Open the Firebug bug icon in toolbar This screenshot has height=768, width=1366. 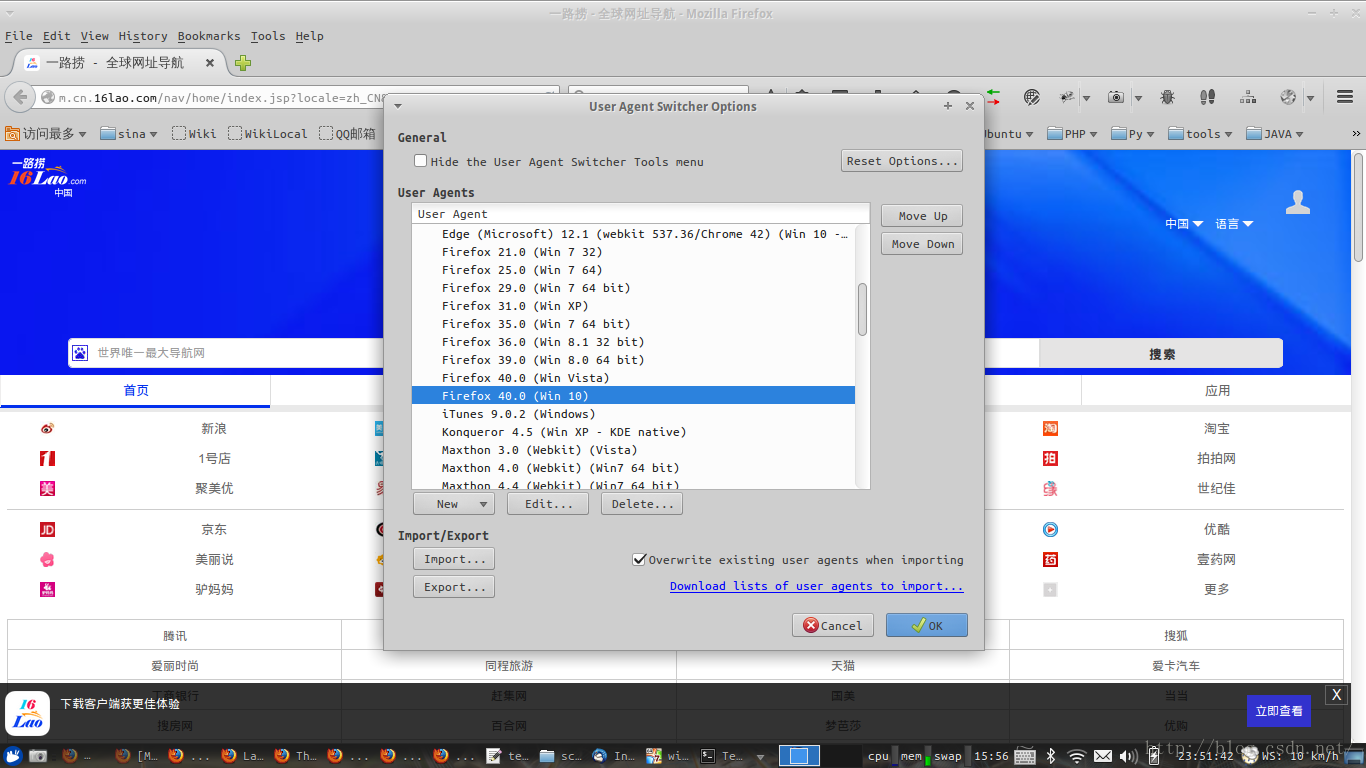pos(1168,97)
